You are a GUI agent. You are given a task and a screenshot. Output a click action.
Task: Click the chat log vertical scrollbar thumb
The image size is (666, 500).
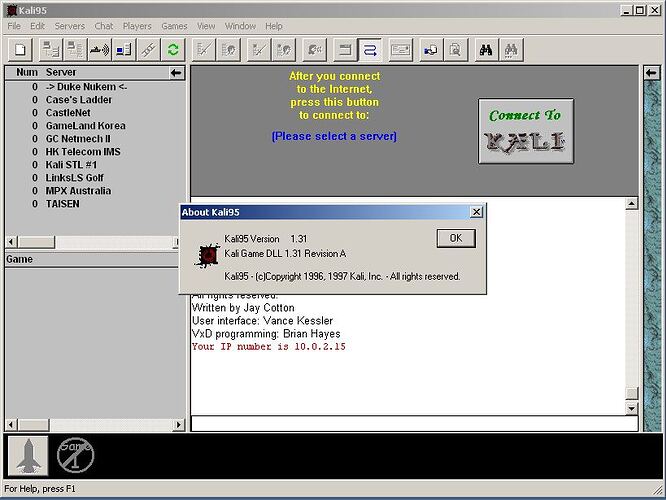[x=632, y=393]
